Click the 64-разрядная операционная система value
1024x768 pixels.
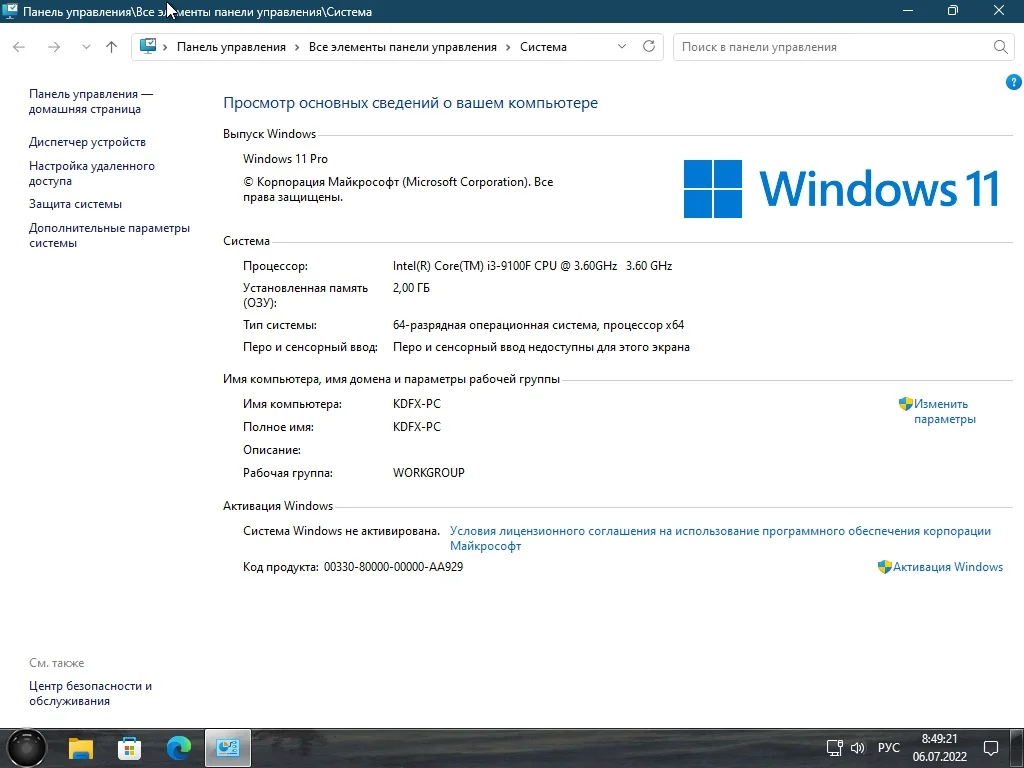[x=539, y=325]
